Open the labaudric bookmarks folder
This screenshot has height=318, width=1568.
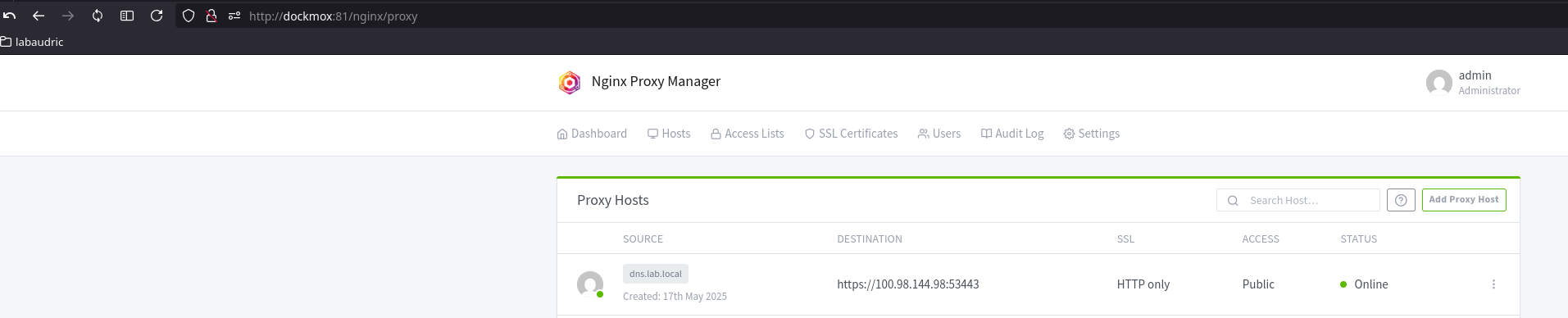(x=32, y=42)
